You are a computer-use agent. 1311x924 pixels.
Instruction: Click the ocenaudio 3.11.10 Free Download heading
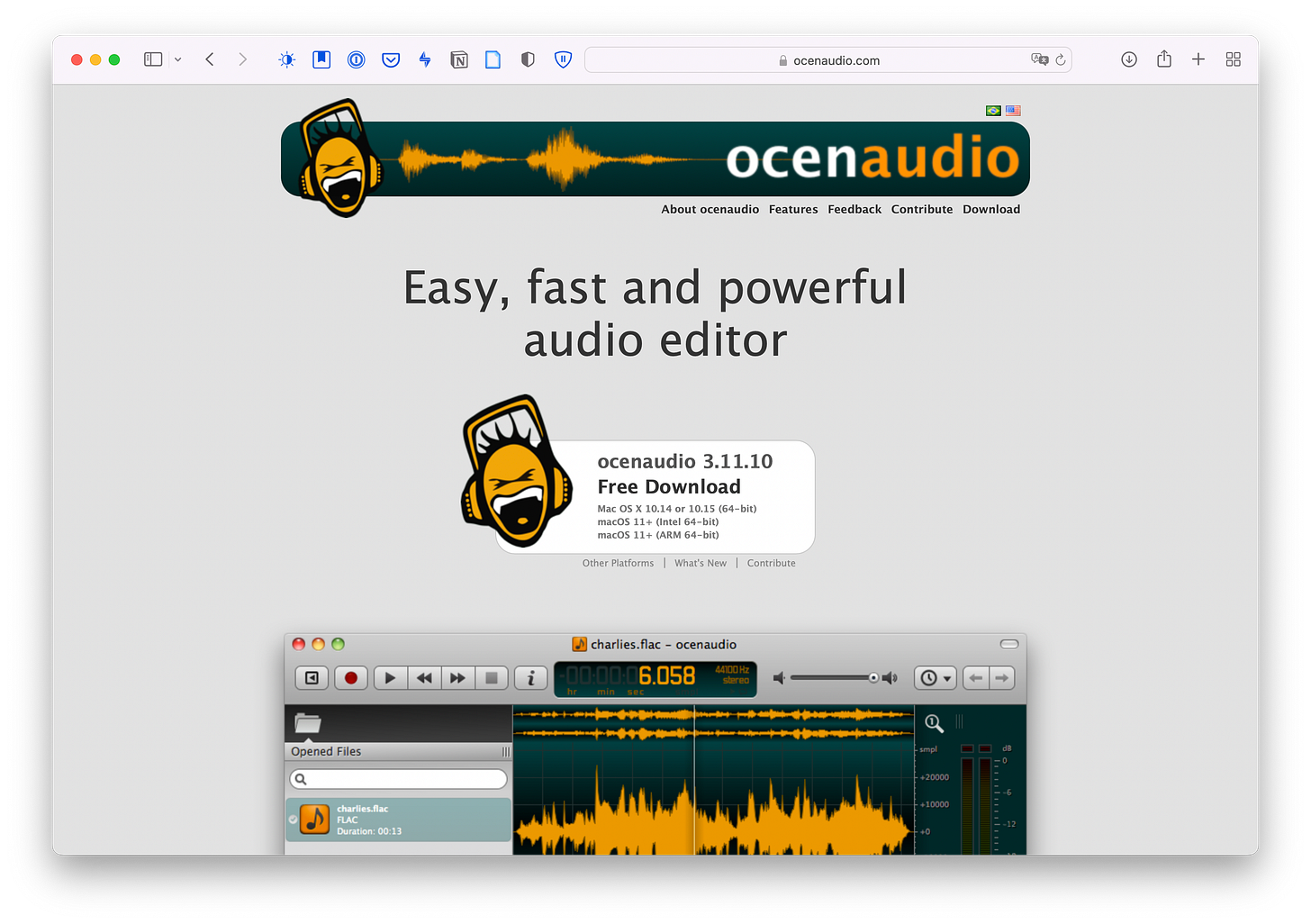click(684, 474)
